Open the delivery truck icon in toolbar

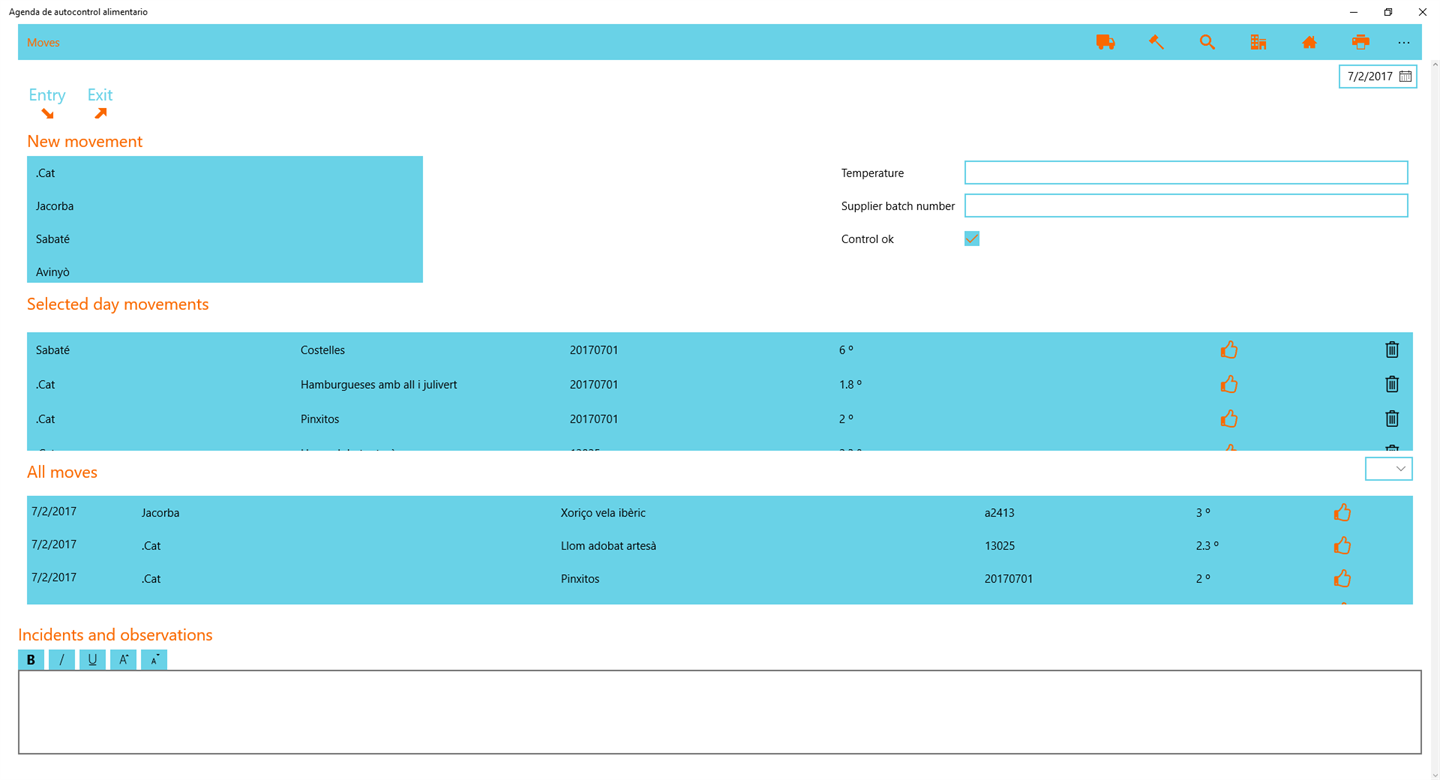[x=1105, y=42]
